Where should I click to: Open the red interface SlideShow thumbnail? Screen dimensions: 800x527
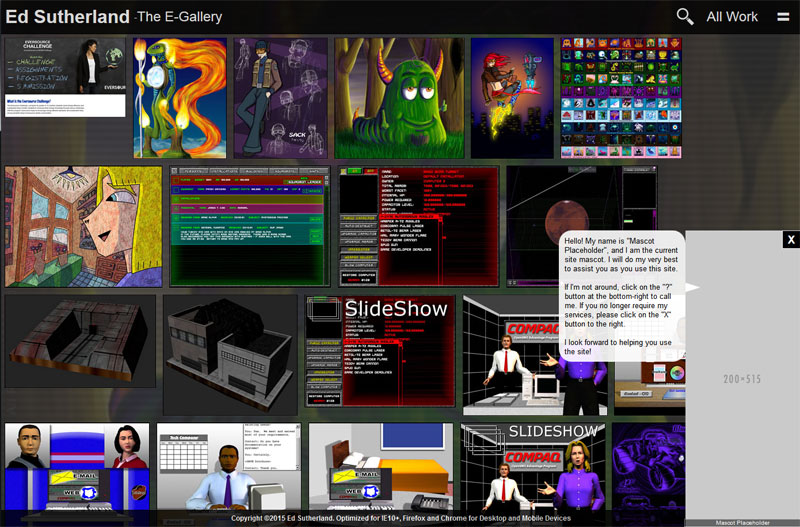(x=380, y=354)
